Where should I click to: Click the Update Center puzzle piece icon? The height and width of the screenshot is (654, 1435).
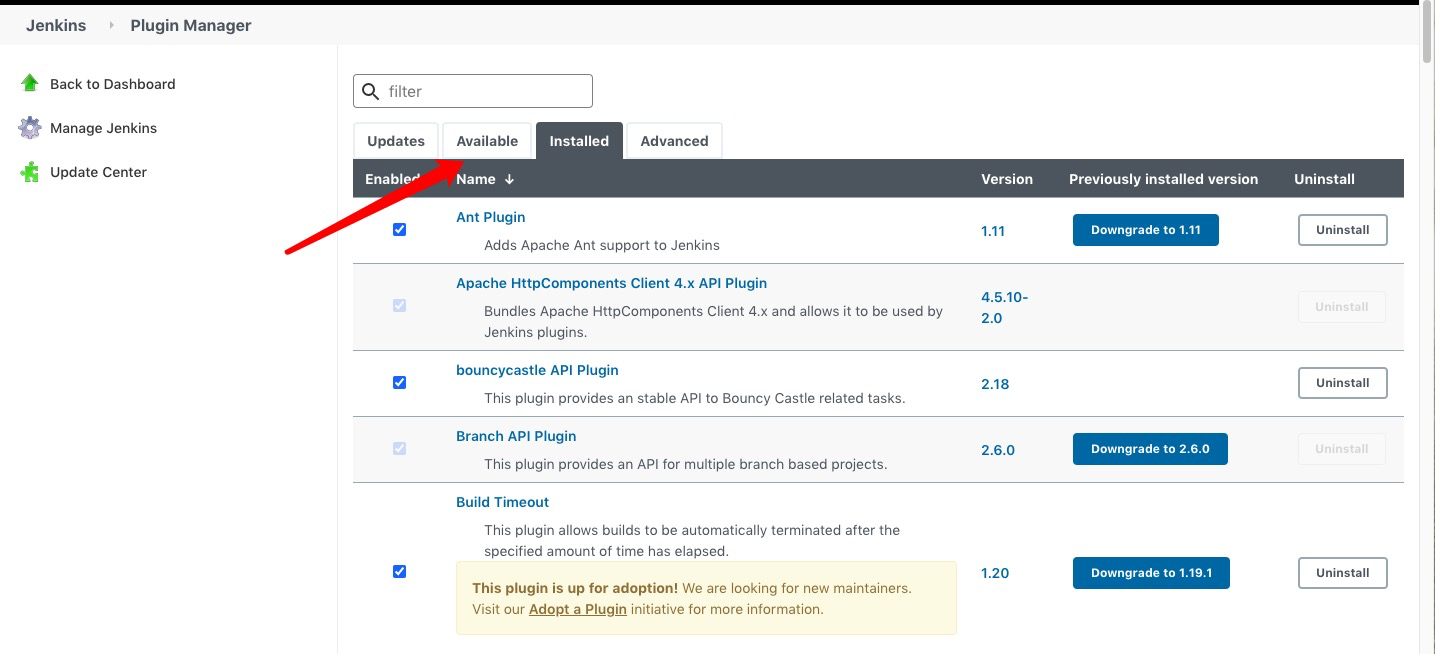point(30,172)
